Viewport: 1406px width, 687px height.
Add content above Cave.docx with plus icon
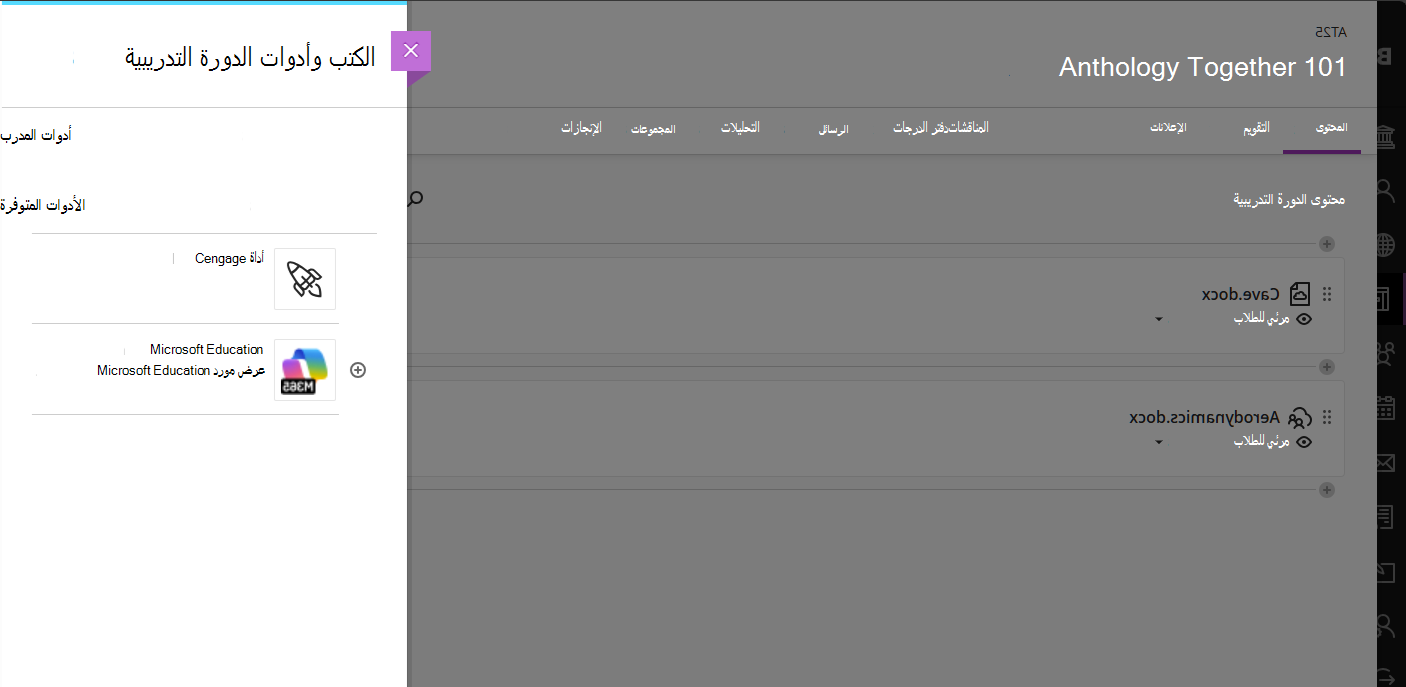click(x=1327, y=244)
